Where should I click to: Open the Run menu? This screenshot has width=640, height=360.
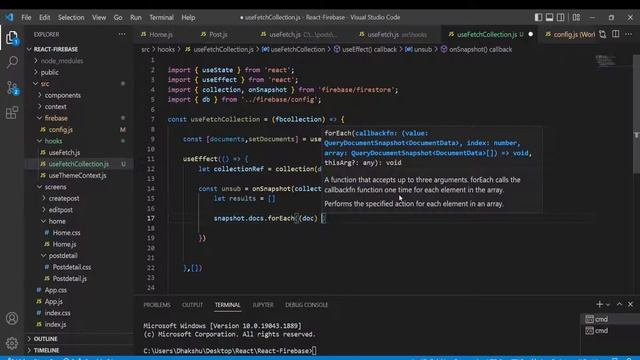(136, 18)
